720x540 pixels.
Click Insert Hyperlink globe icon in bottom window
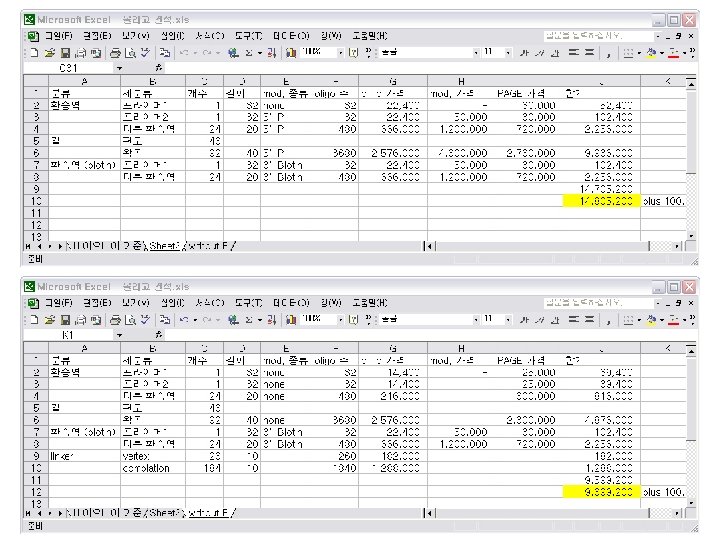(x=233, y=320)
